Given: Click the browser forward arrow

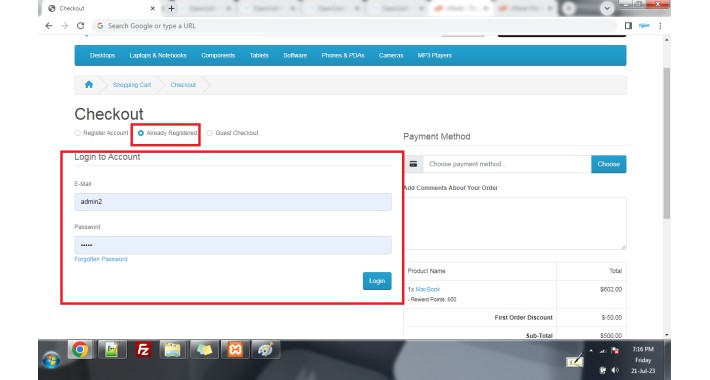Looking at the screenshot, I should [65, 26].
